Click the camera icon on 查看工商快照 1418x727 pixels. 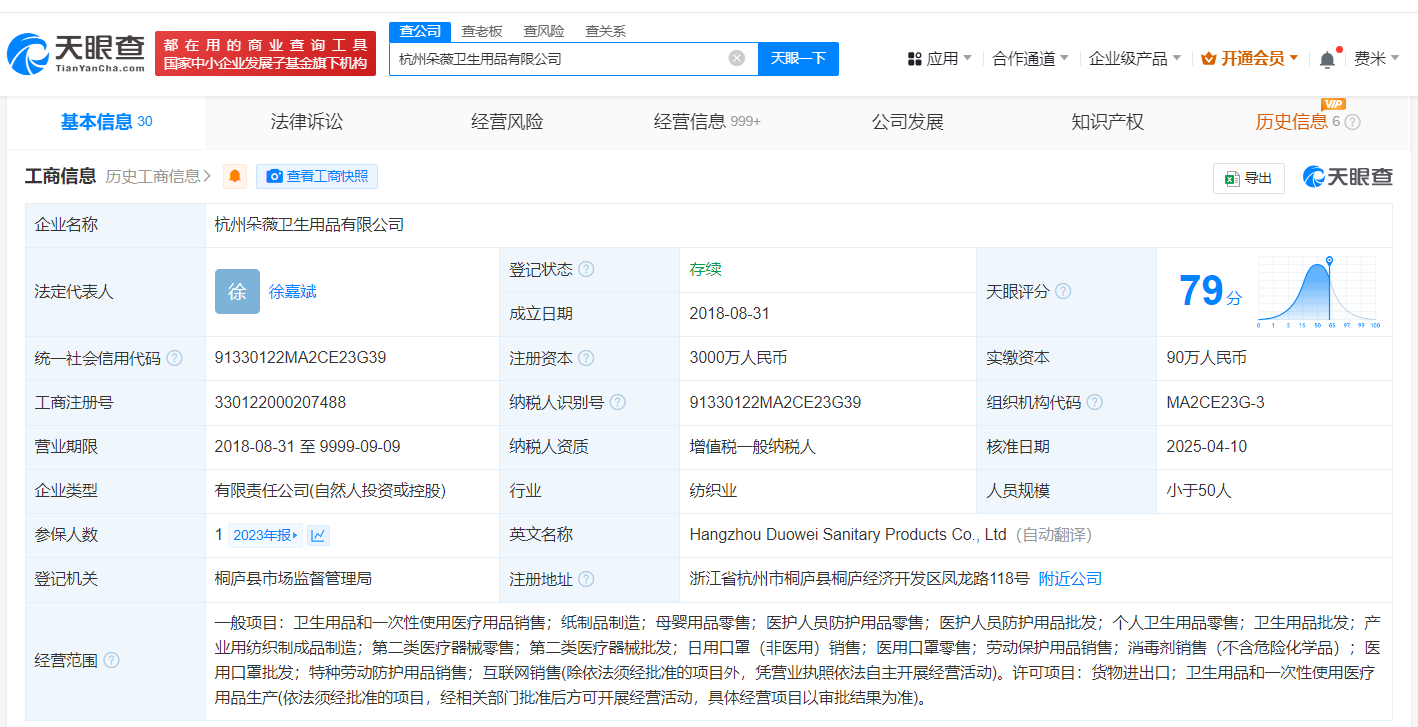(275, 176)
